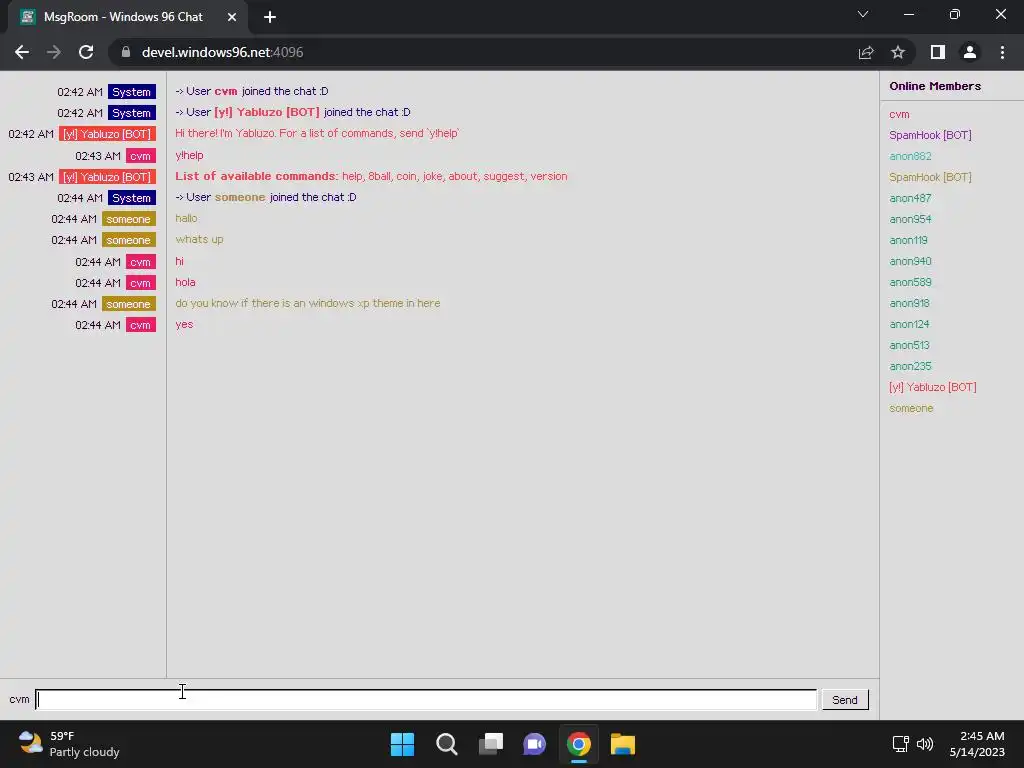Click 'User someone joined the chat' message
This screenshot has width=1024, height=768.
(266, 197)
